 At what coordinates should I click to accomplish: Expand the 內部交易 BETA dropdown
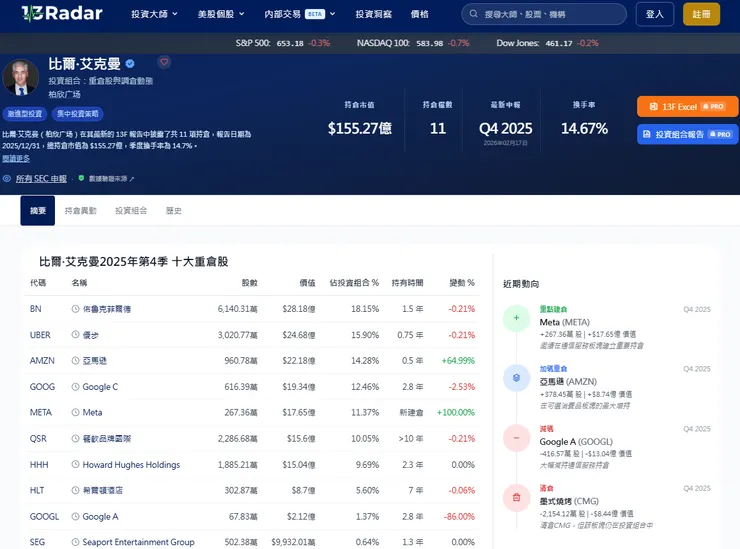pyautogui.click(x=300, y=14)
